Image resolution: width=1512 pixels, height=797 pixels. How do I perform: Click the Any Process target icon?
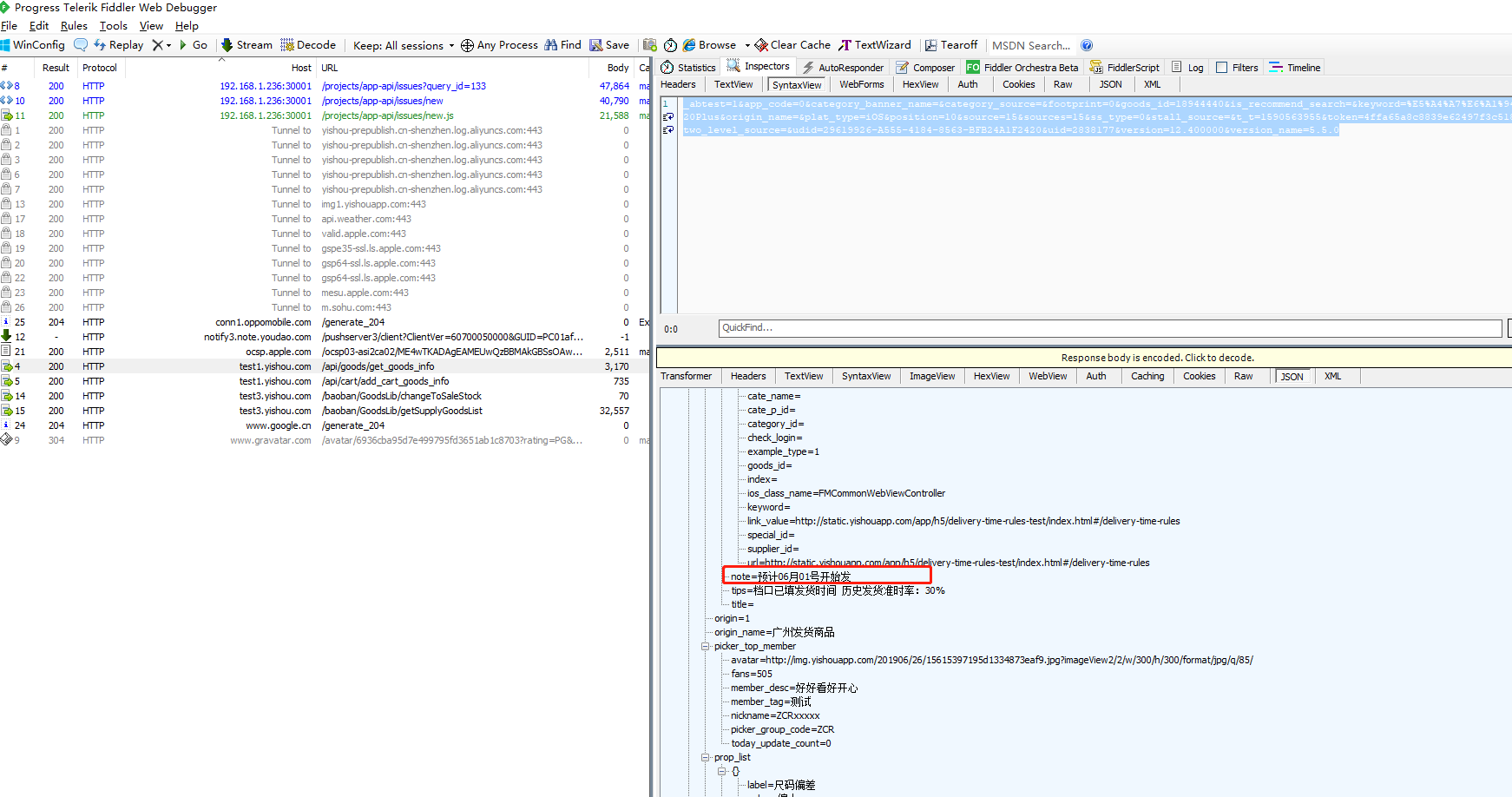[467, 45]
